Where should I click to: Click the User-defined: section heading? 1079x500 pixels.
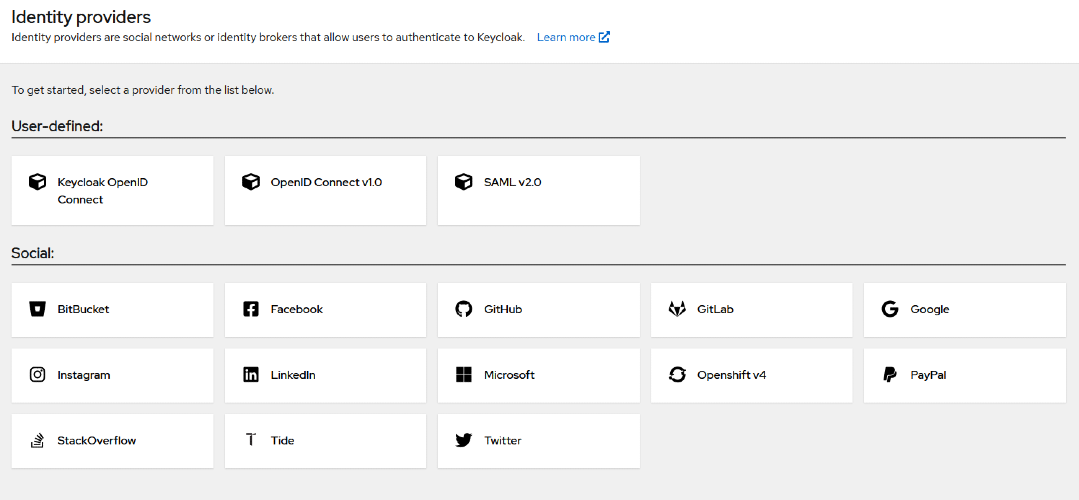coord(57,126)
